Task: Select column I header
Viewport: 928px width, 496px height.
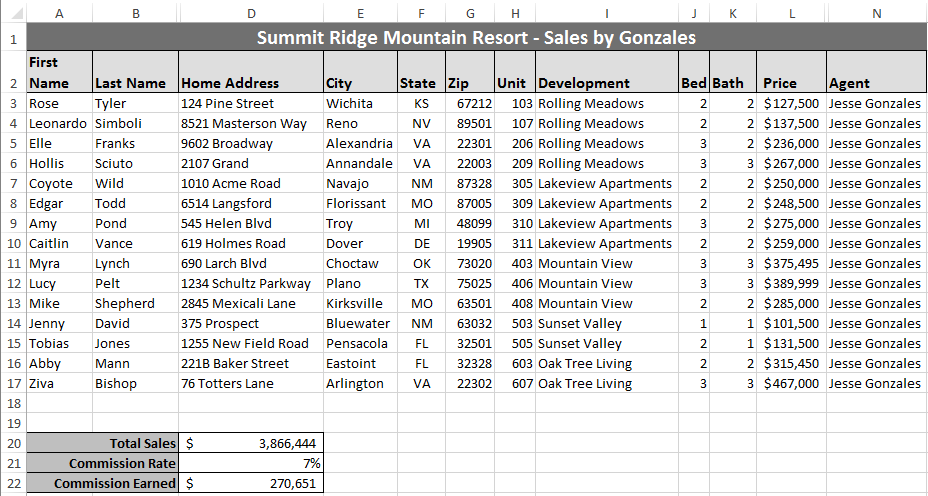Action: point(607,13)
